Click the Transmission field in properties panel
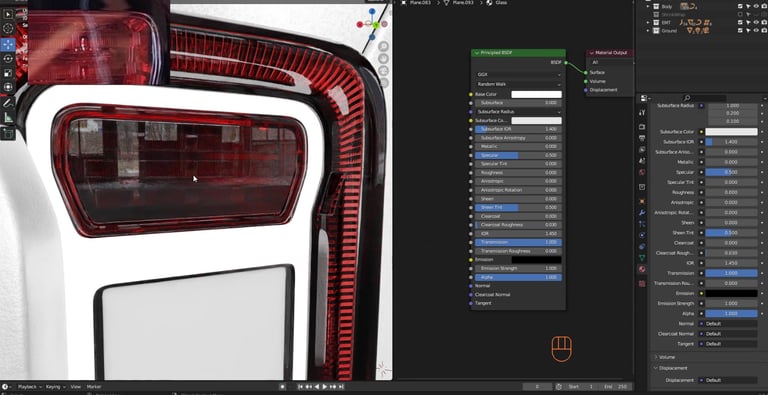 (731, 273)
